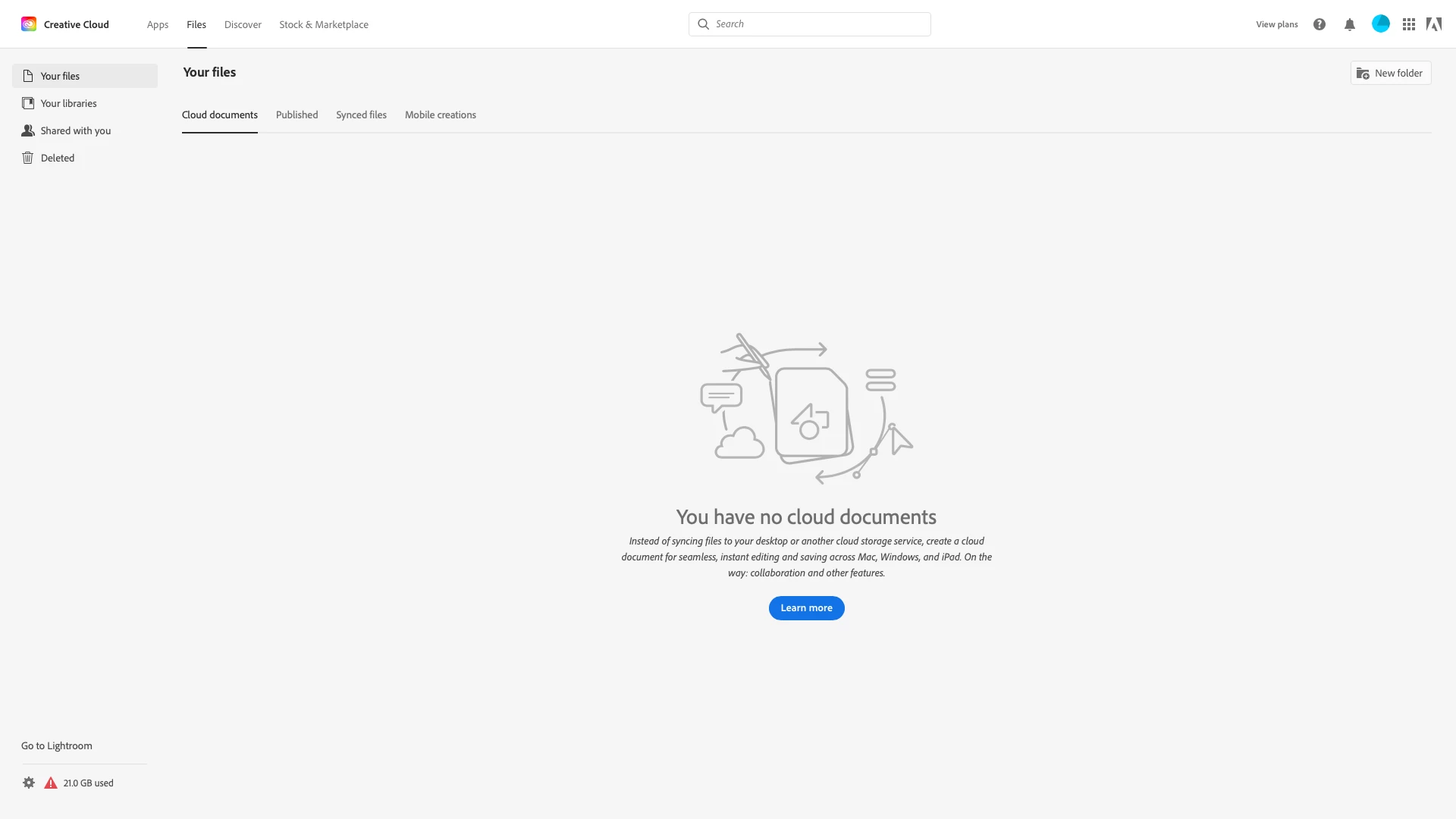Open the settings gear icon

(x=29, y=783)
